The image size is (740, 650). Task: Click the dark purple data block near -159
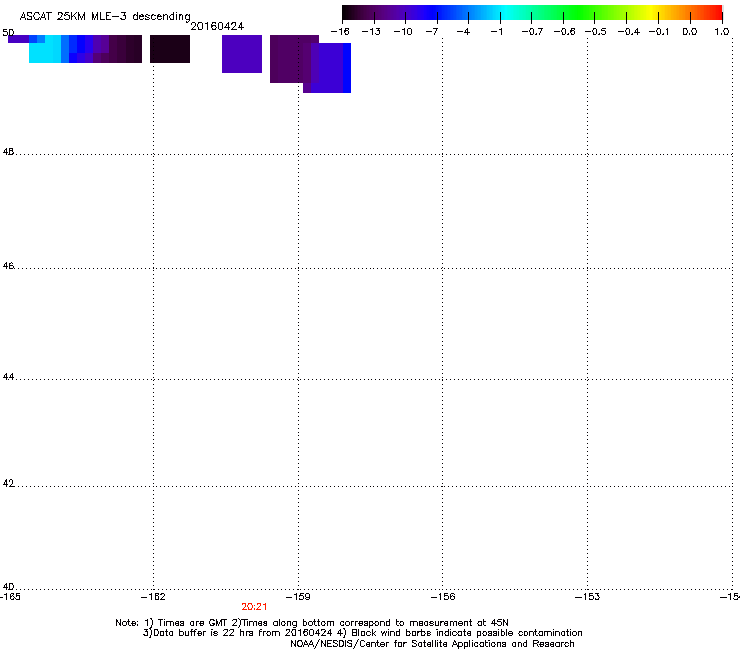coord(290,59)
